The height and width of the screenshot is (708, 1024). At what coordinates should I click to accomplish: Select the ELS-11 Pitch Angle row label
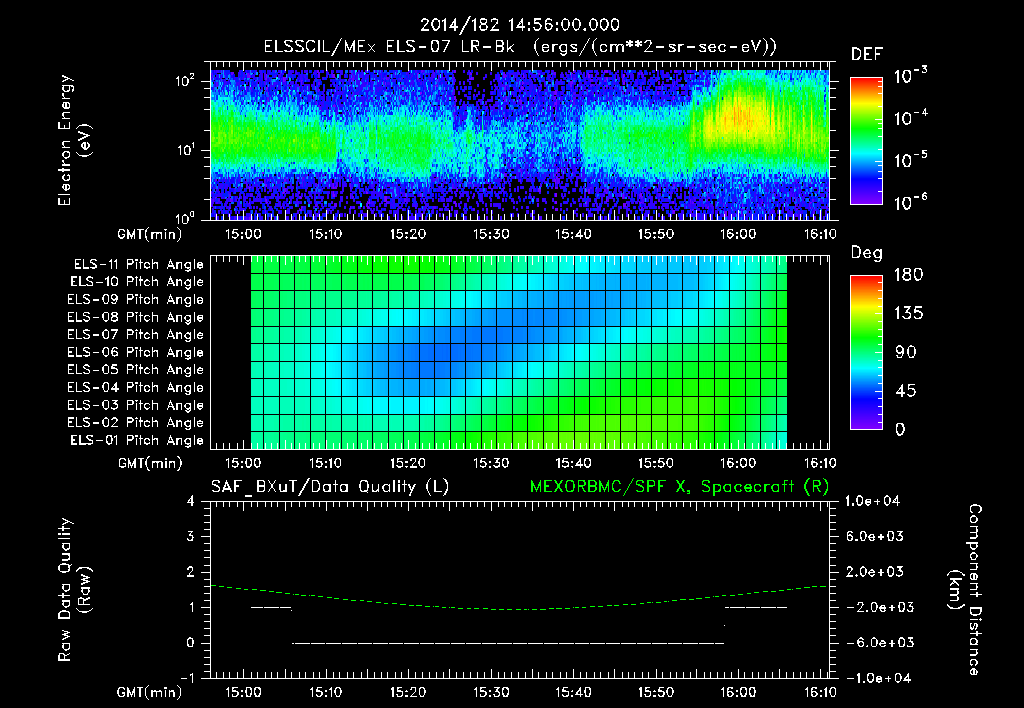(138, 265)
